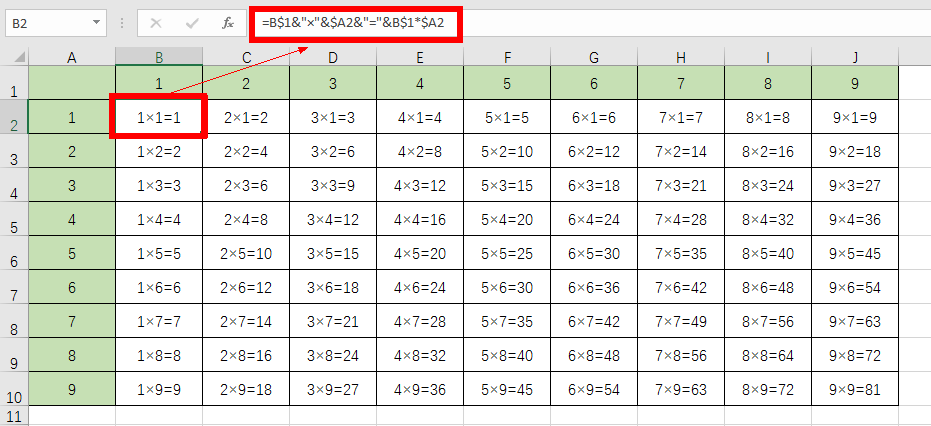The height and width of the screenshot is (426, 931).
Task: Click the Name Box showing B2
Action: [x=45, y=21]
